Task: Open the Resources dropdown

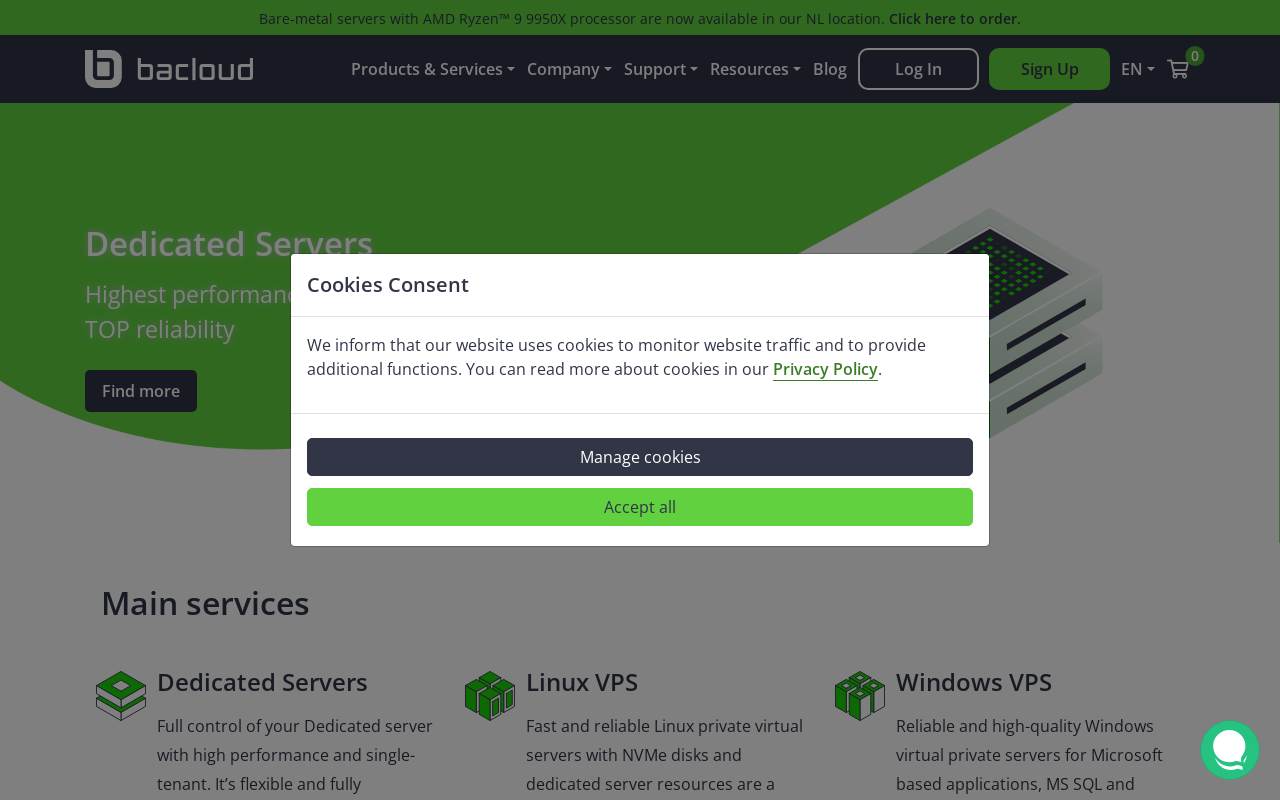Action: click(x=755, y=69)
